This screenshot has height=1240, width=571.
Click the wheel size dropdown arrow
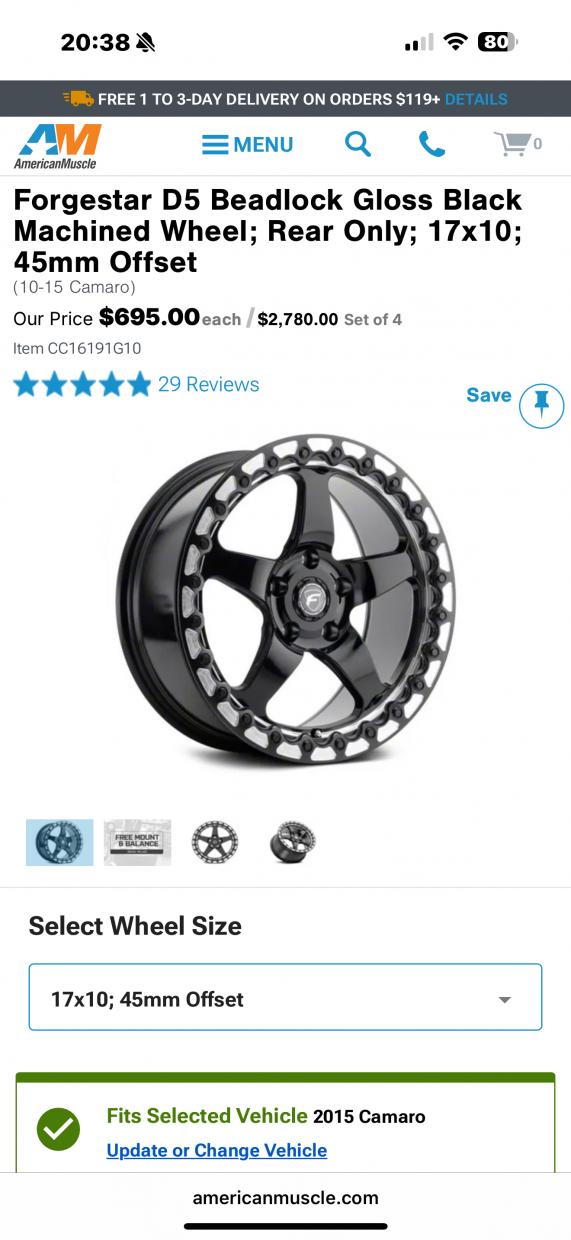tap(505, 1000)
